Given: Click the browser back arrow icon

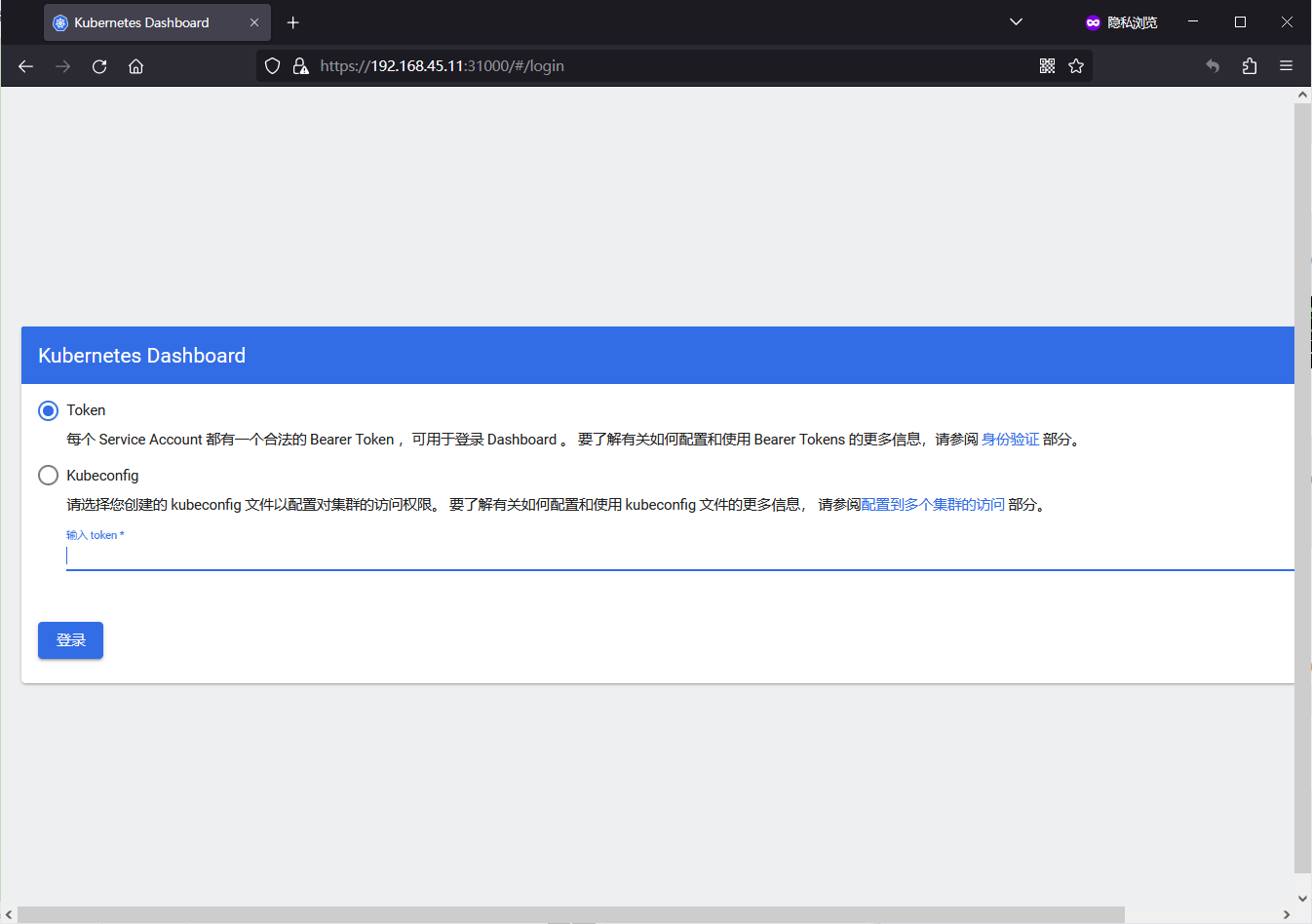Looking at the screenshot, I should [26, 66].
